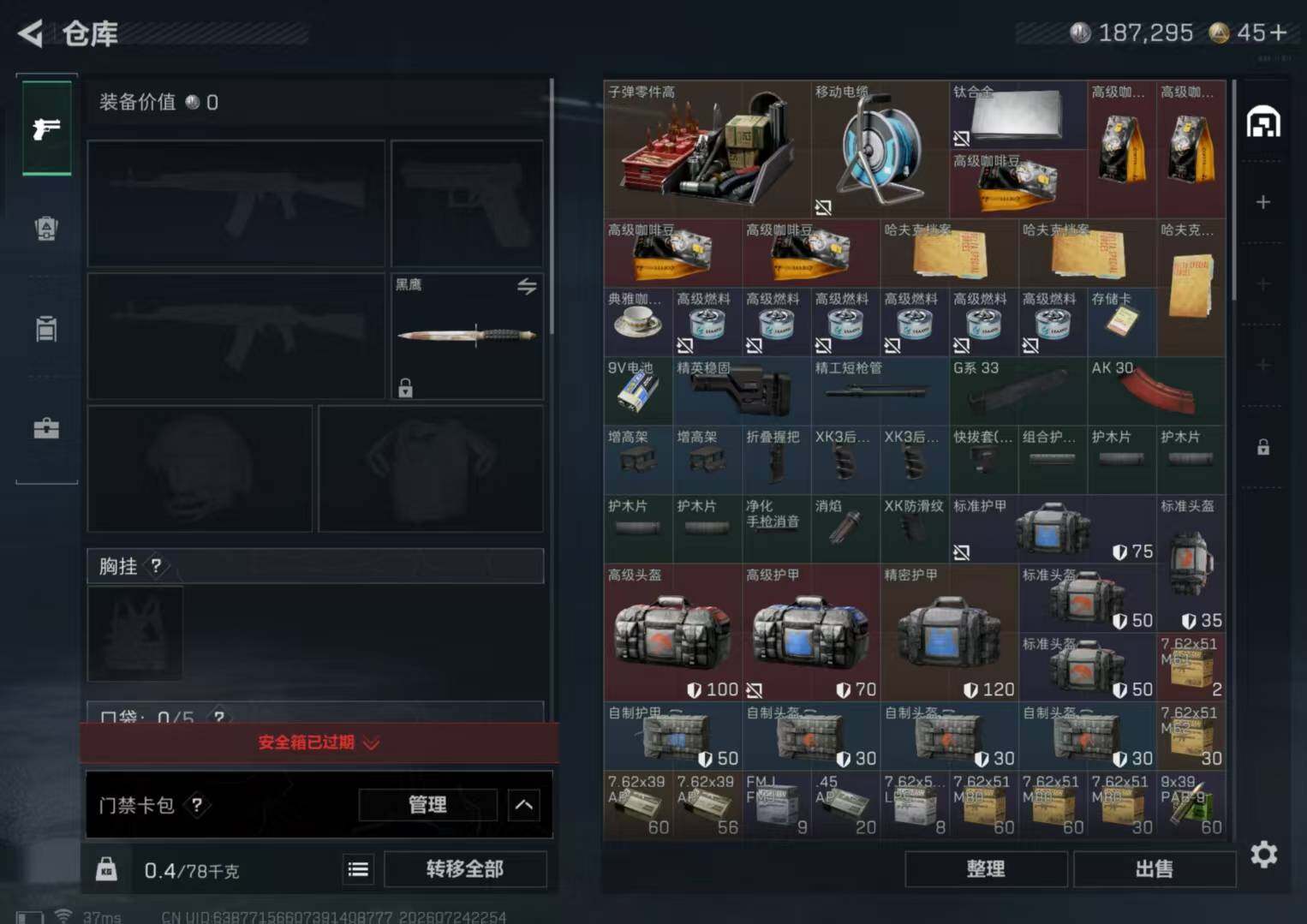Screen dimensions: 1307x924
Task: Select the 标准头盔 helmet with 35 durability
Action: 1191,563
